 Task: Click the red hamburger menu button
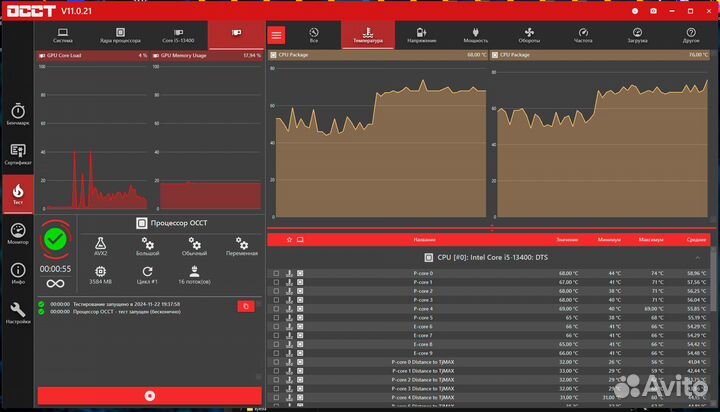click(277, 35)
